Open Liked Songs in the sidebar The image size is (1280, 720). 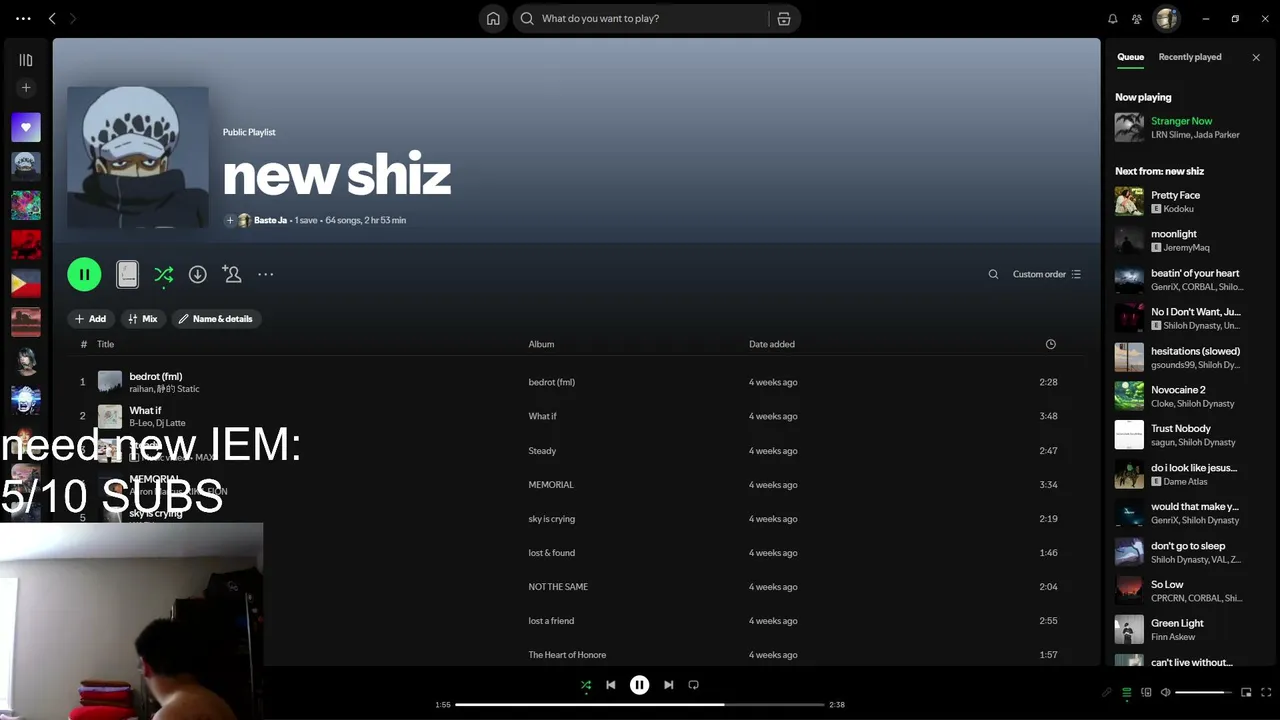point(26,127)
